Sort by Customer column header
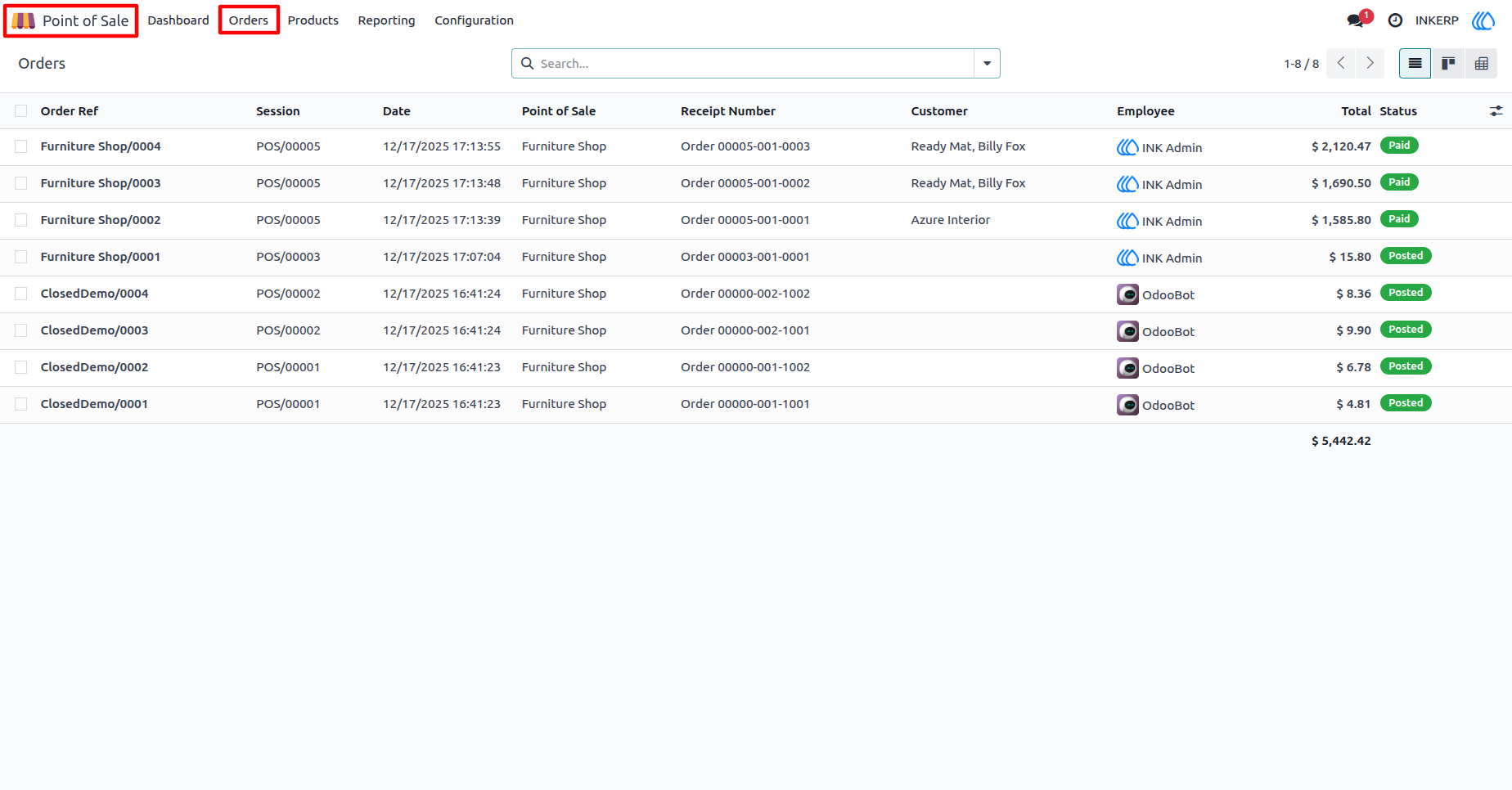 click(x=939, y=111)
